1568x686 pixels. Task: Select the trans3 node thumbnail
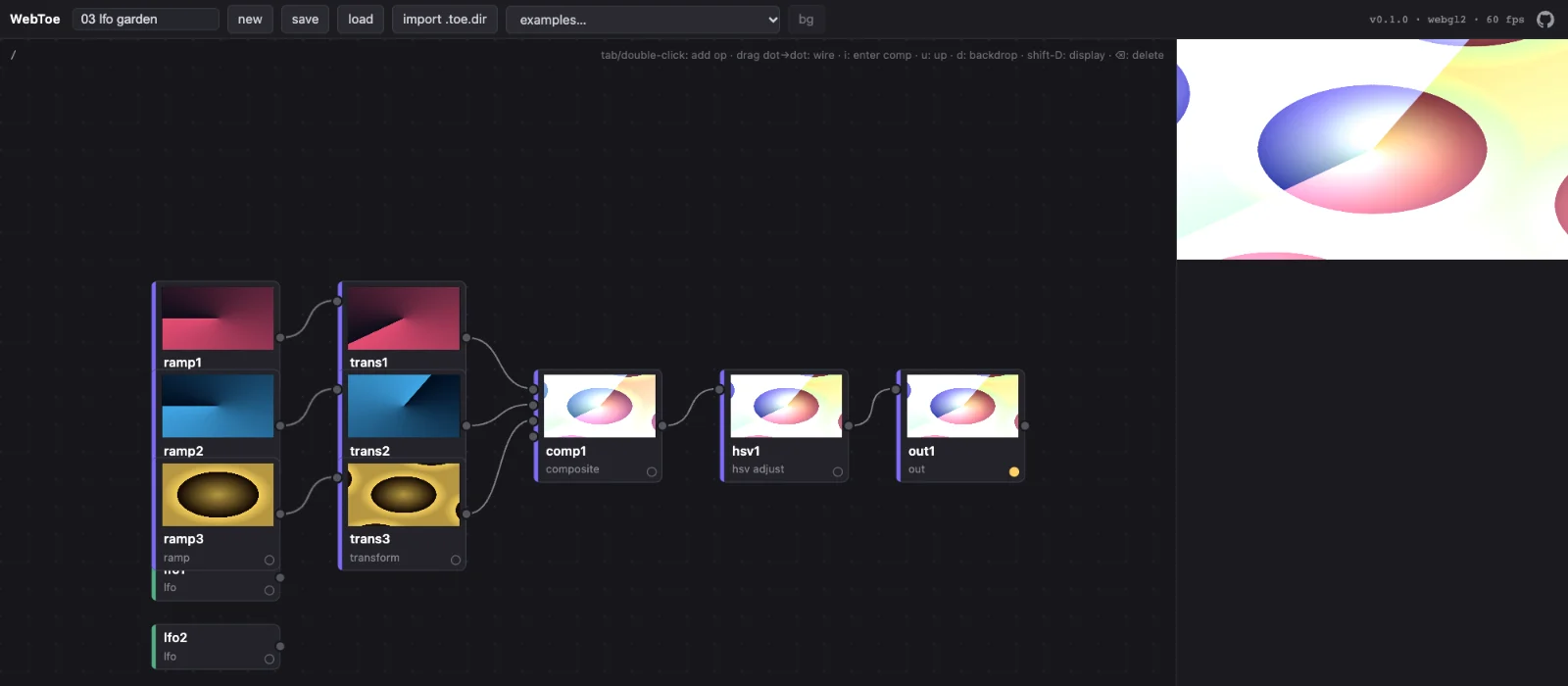(x=404, y=495)
